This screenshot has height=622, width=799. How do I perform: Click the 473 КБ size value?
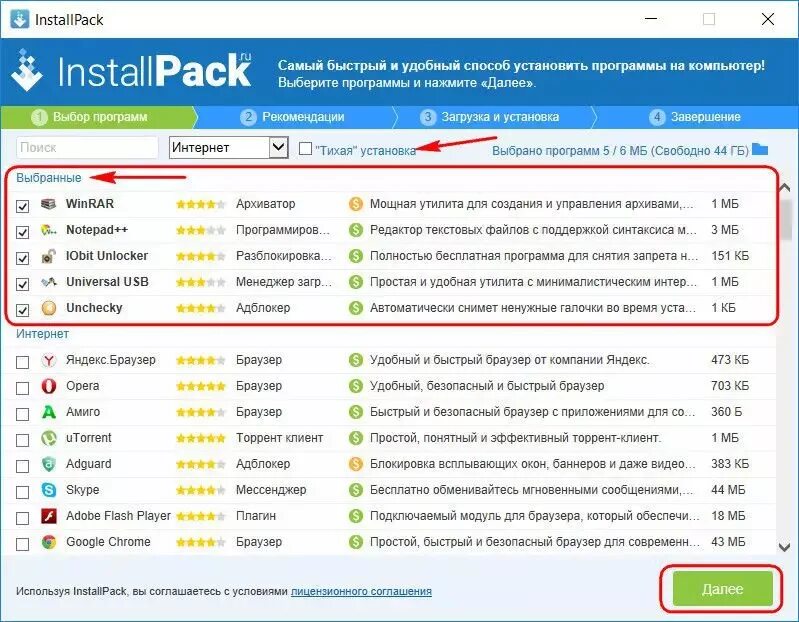tap(730, 360)
